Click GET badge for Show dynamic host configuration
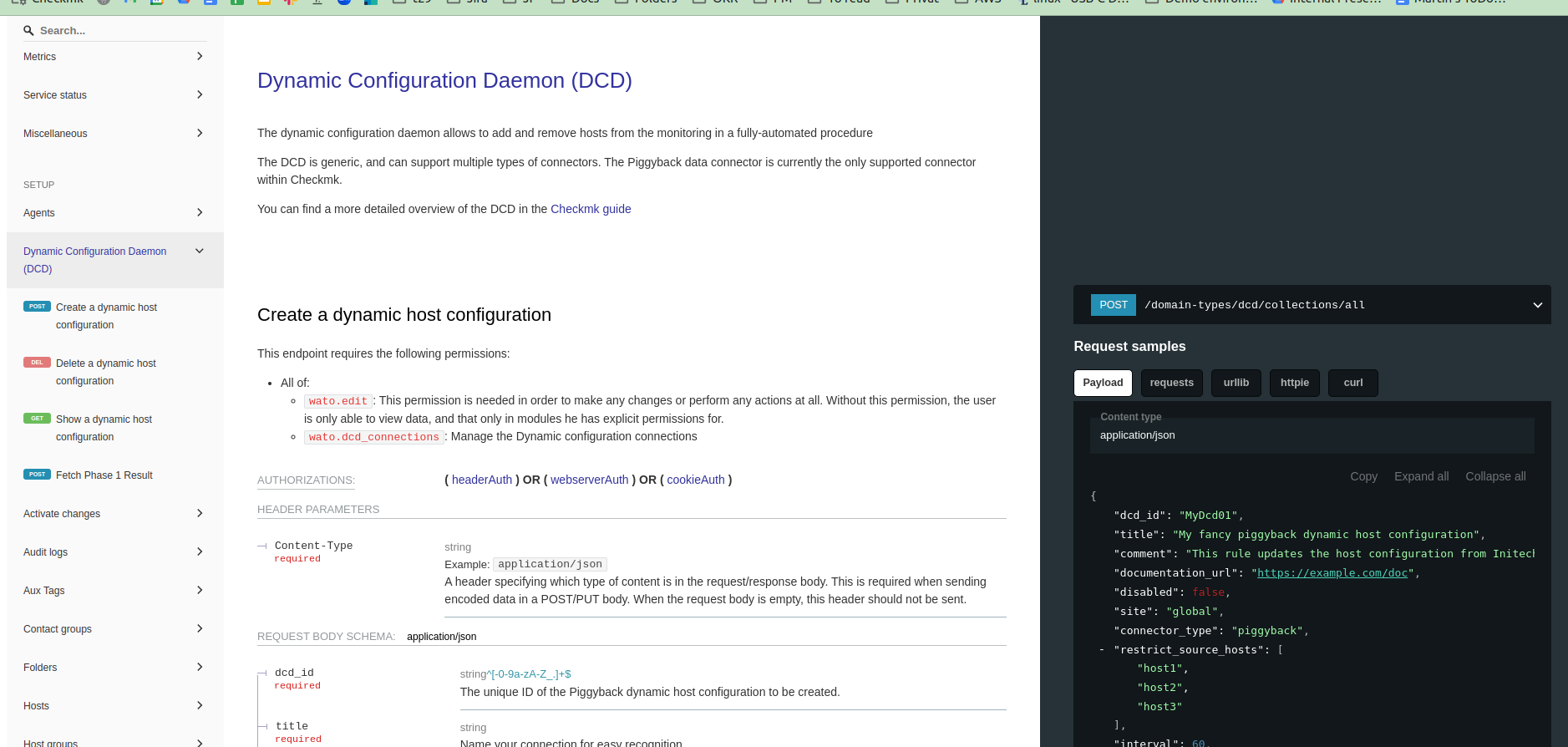 pos(37,419)
